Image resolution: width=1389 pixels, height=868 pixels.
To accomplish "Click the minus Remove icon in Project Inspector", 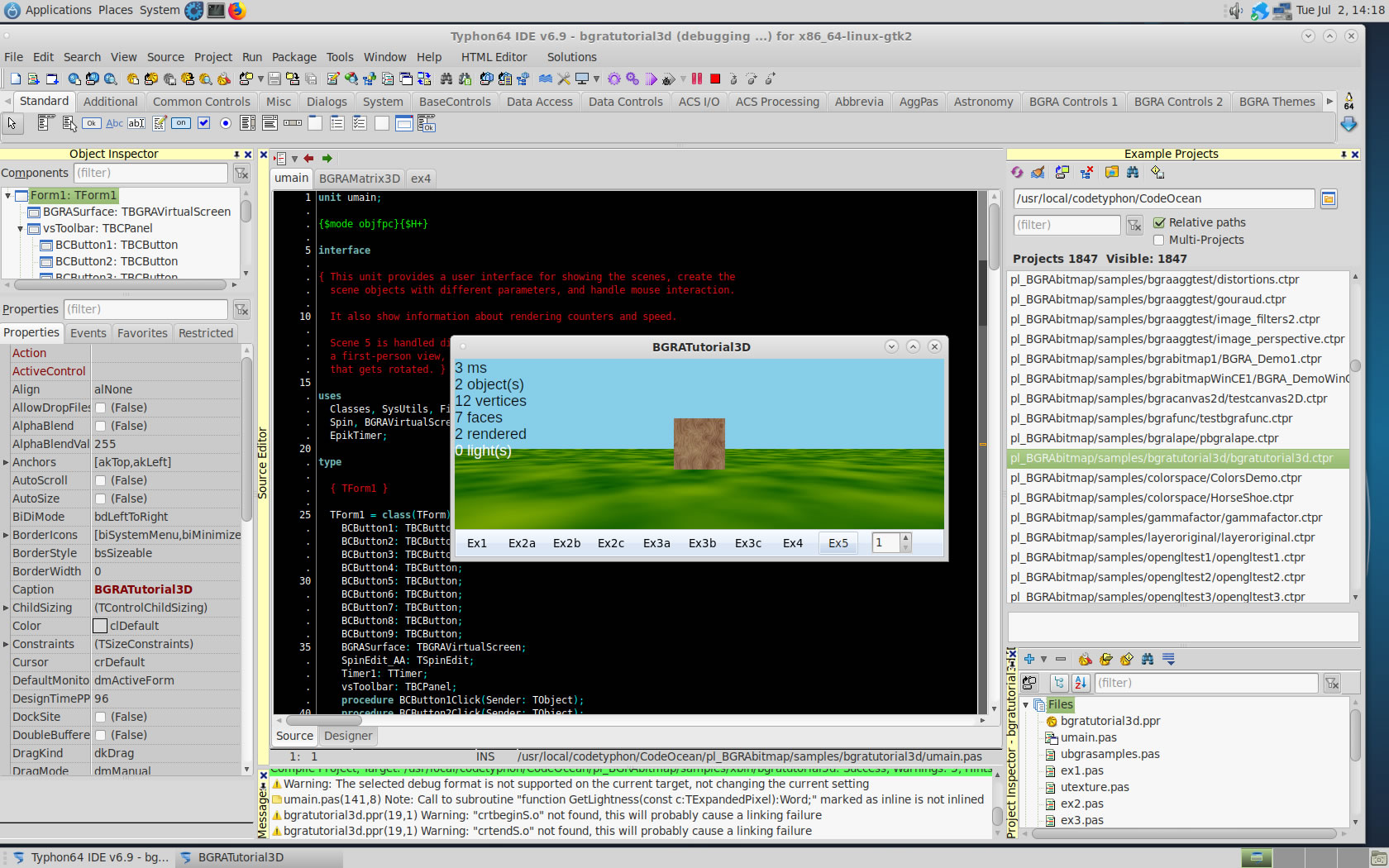I will pos(1061,659).
